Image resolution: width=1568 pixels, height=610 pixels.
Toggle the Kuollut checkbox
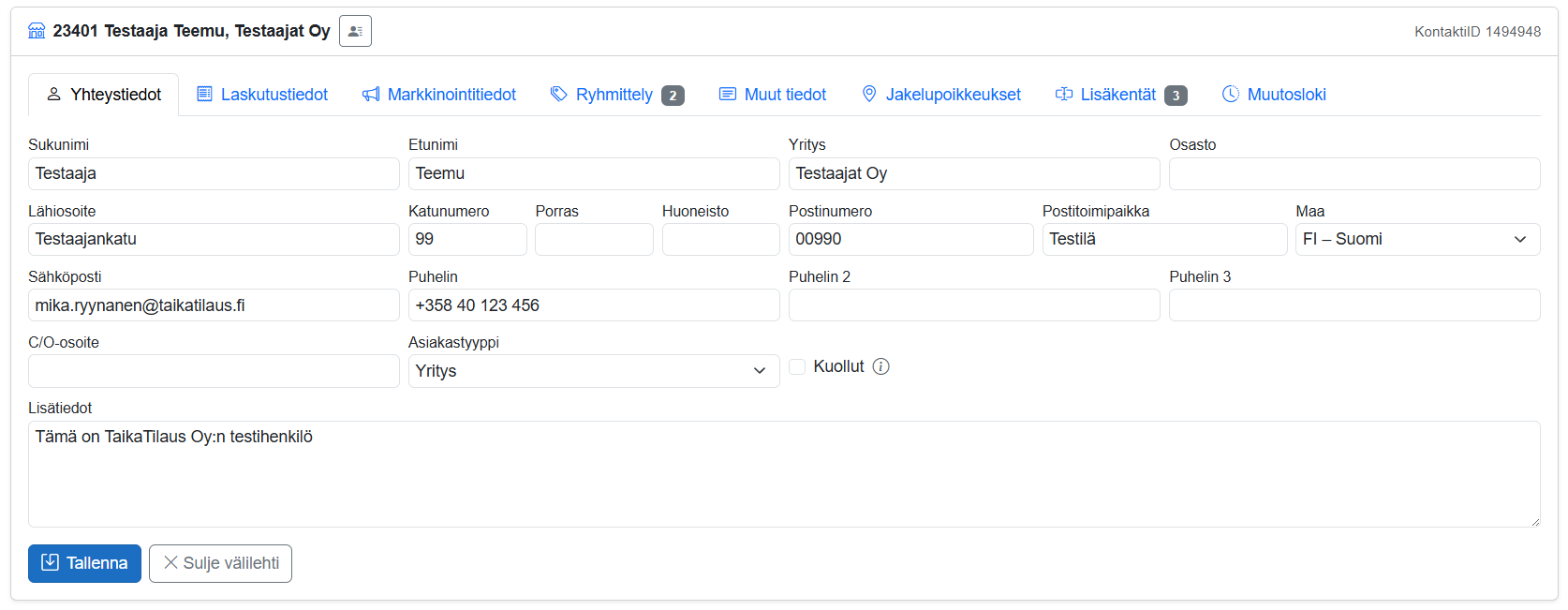(x=797, y=366)
